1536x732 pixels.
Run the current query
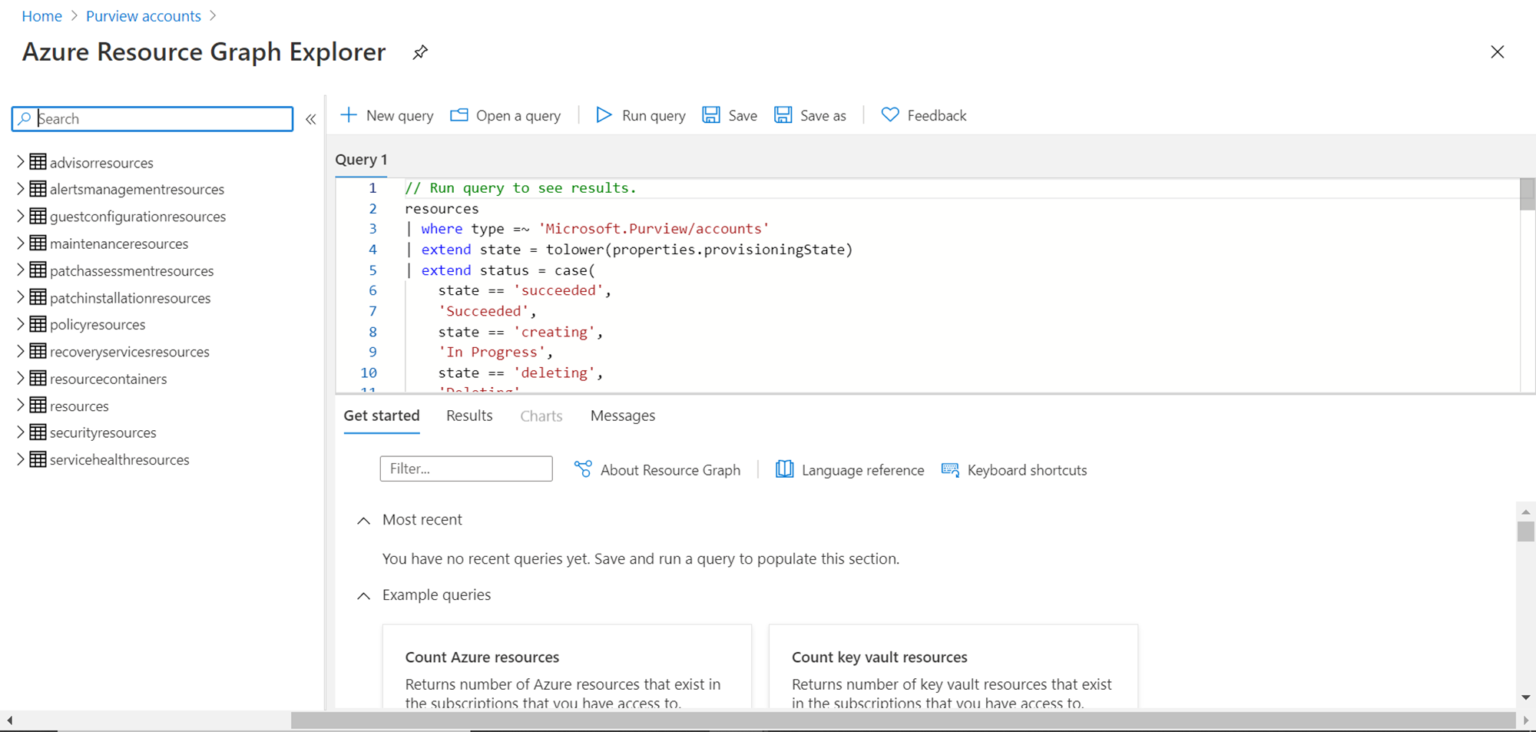point(639,115)
